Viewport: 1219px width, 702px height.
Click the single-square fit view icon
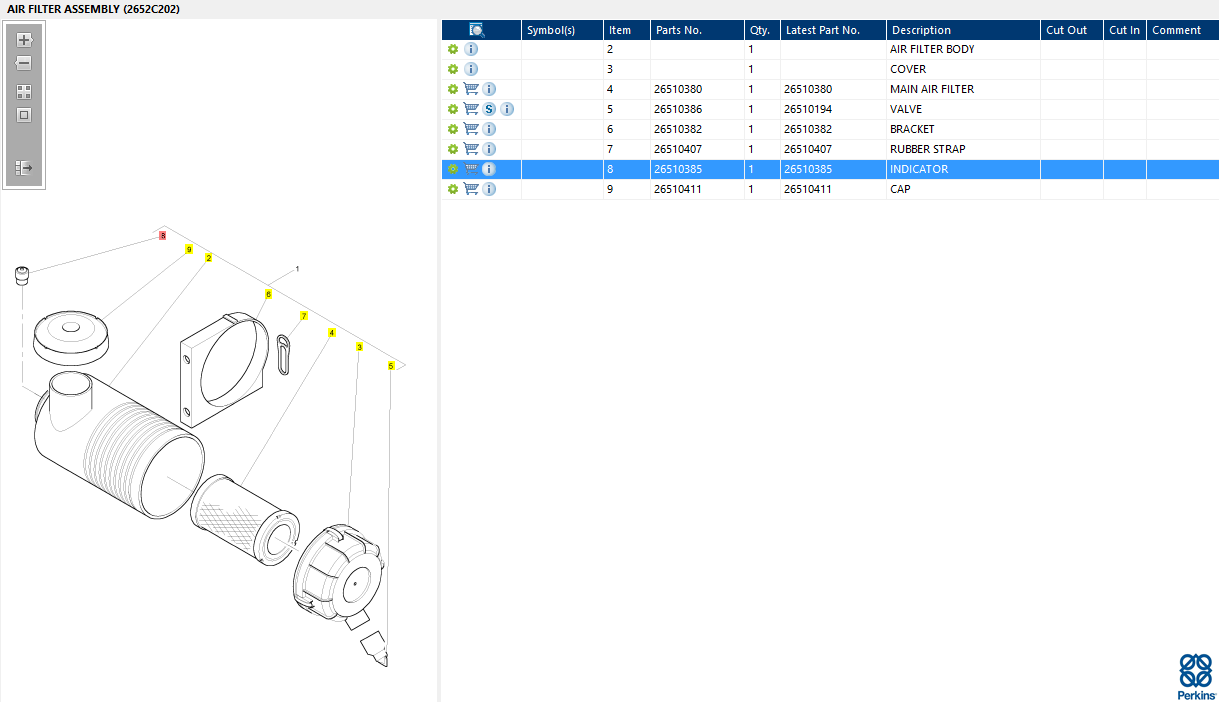(x=24, y=115)
